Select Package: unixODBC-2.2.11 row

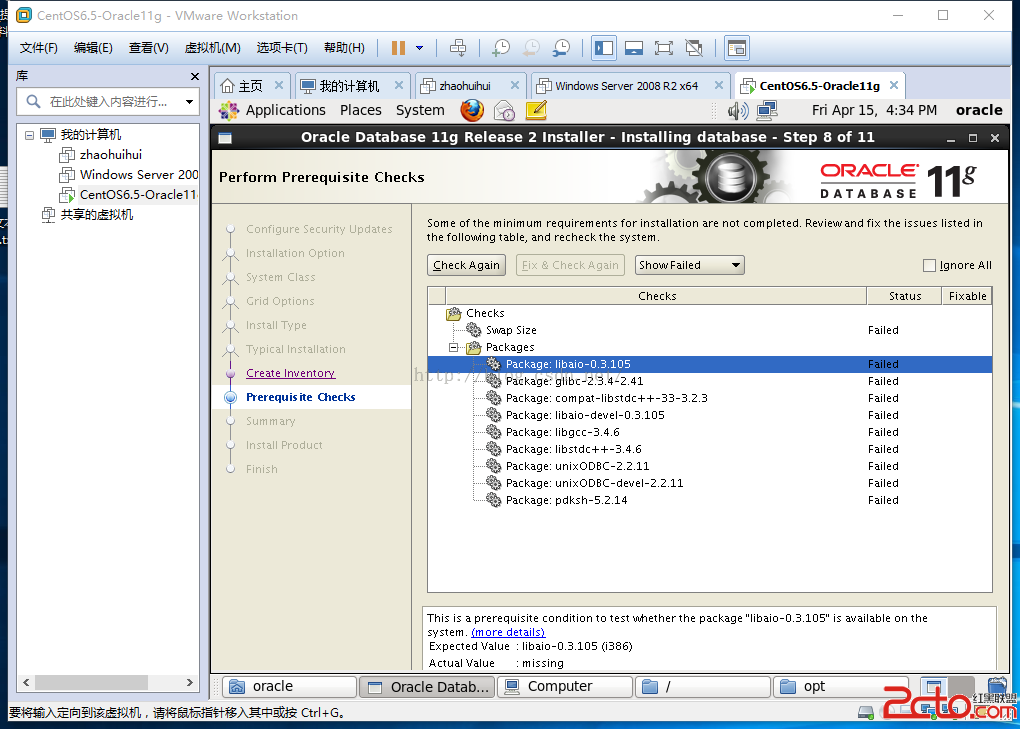tap(710, 466)
